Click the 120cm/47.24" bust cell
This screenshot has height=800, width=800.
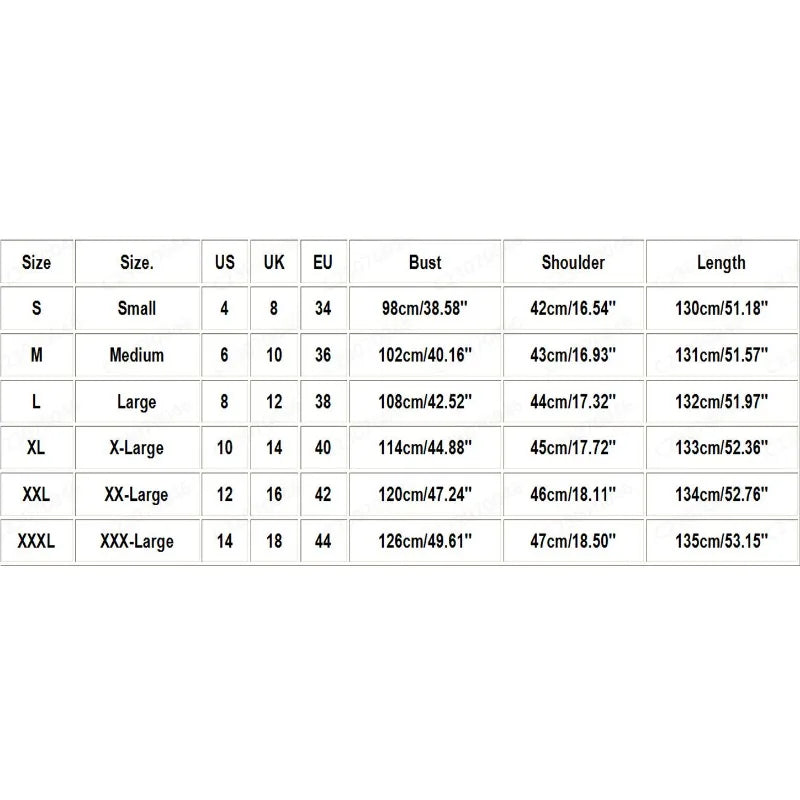pyautogui.click(x=425, y=494)
